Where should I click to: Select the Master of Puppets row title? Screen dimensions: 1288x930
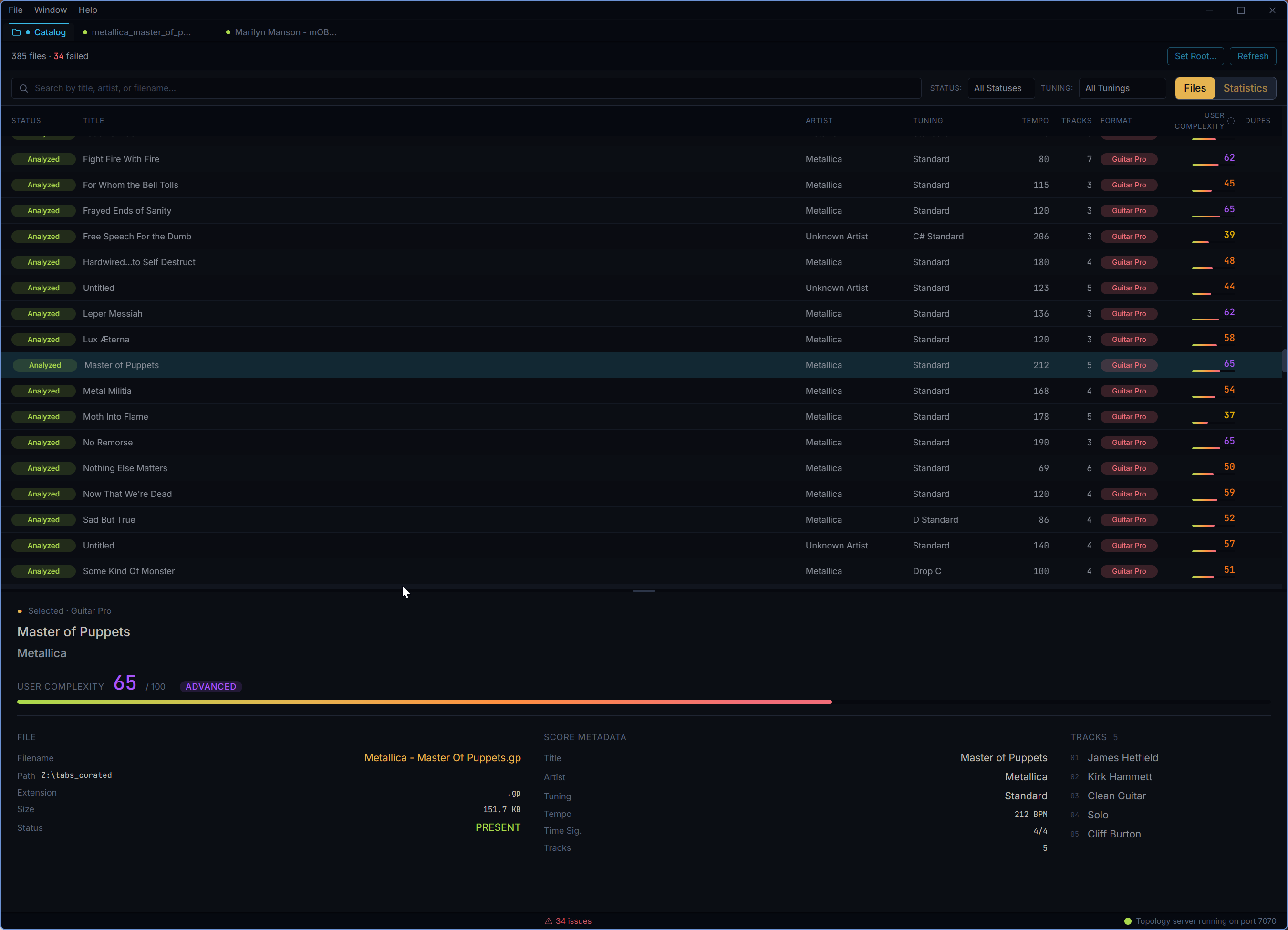[122, 365]
